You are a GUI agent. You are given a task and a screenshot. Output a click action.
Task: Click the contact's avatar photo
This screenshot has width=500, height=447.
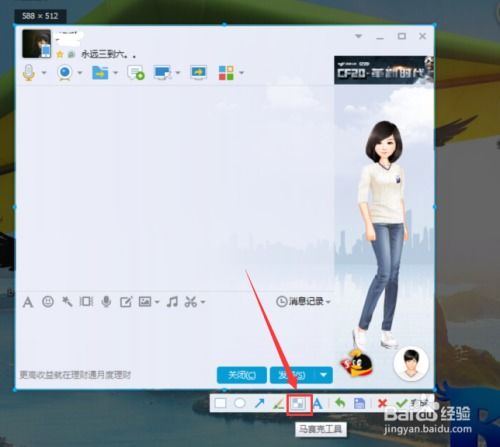(37, 44)
